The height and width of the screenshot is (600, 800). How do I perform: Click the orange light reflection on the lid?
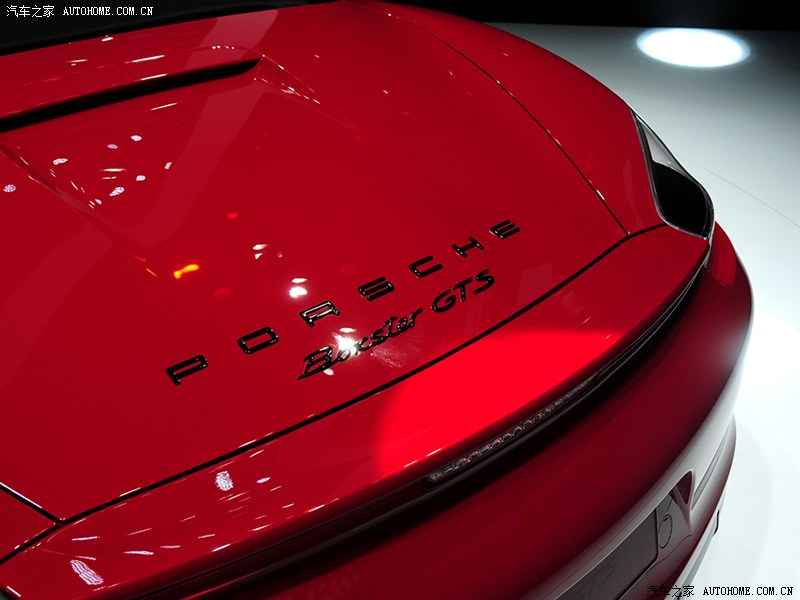[186, 270]
